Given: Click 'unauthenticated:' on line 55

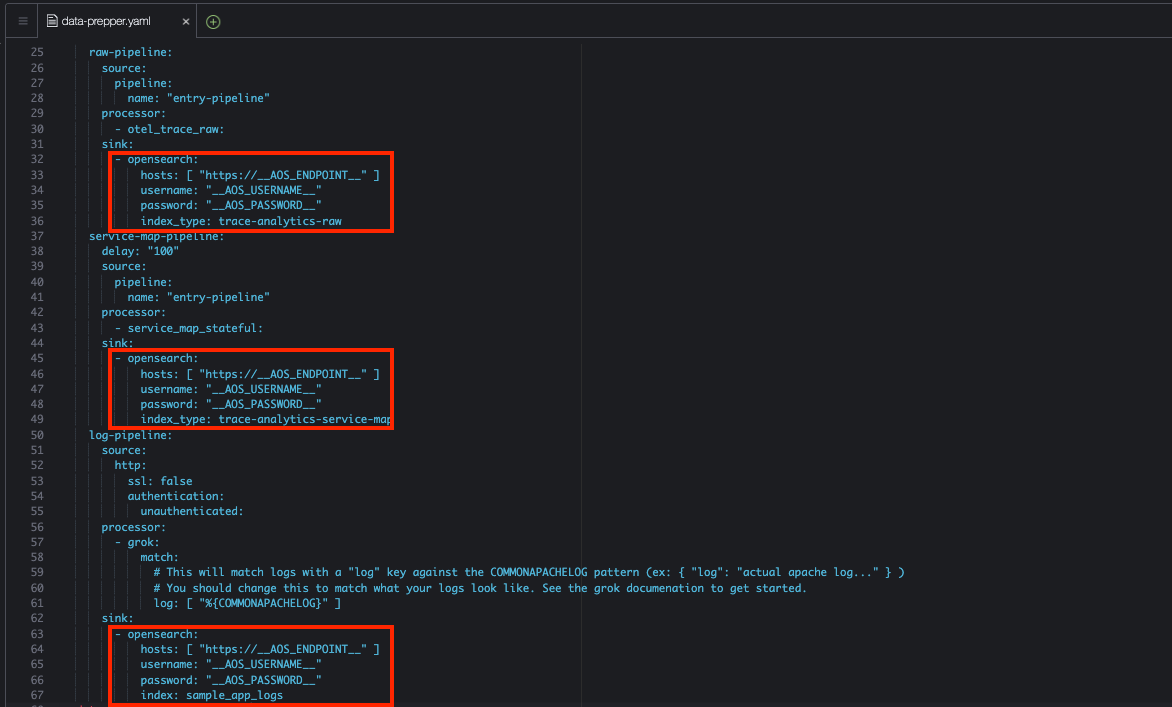Looking at the screenshot, I should pos(191,511).
